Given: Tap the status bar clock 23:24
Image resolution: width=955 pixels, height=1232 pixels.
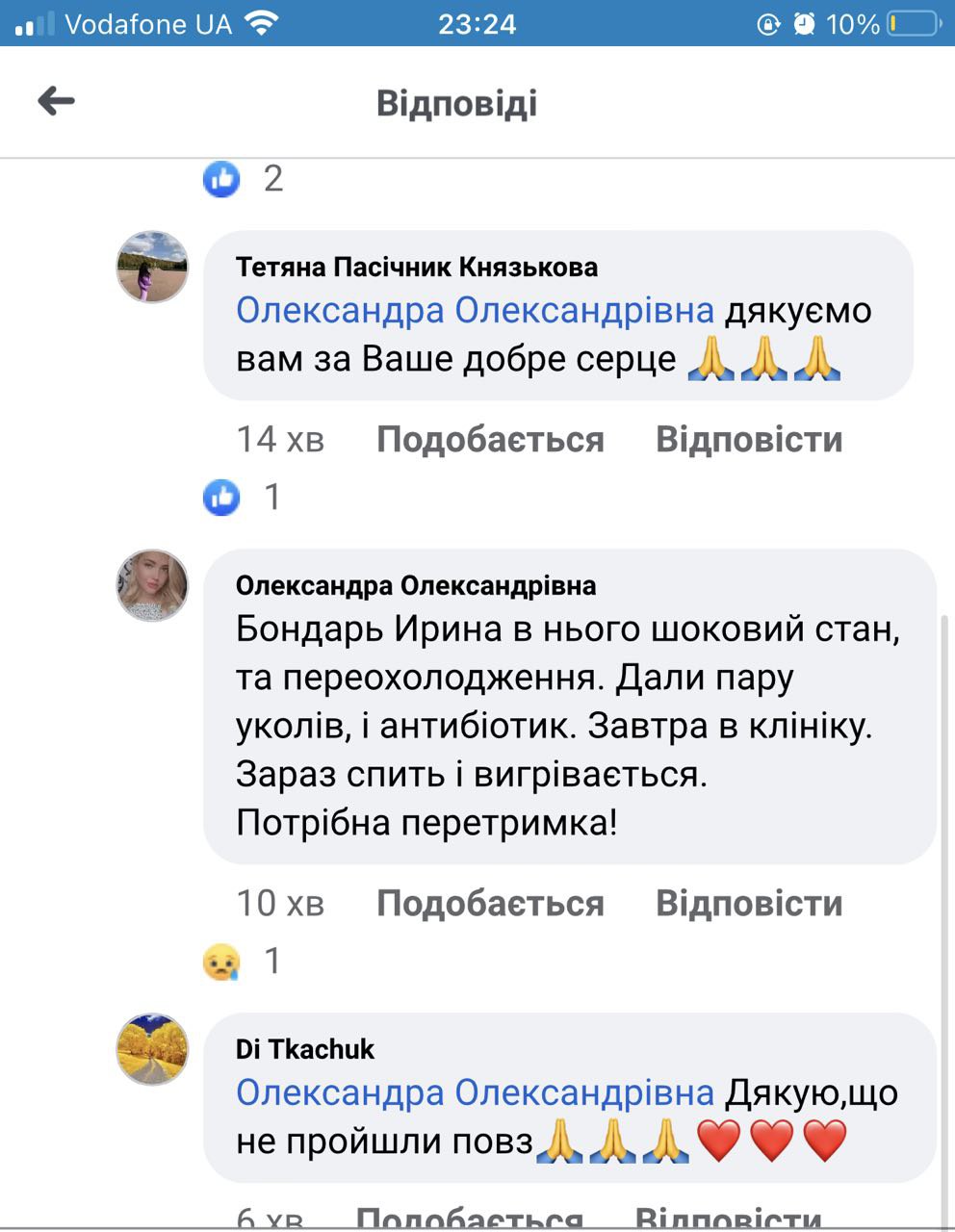Looking at the screenshot, I should (477, 23).
